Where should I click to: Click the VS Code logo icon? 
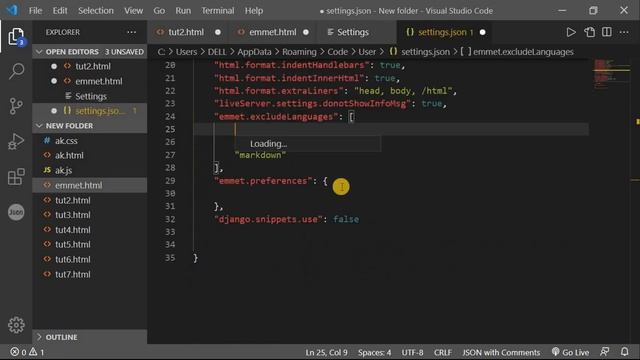(x=13, y=10)
